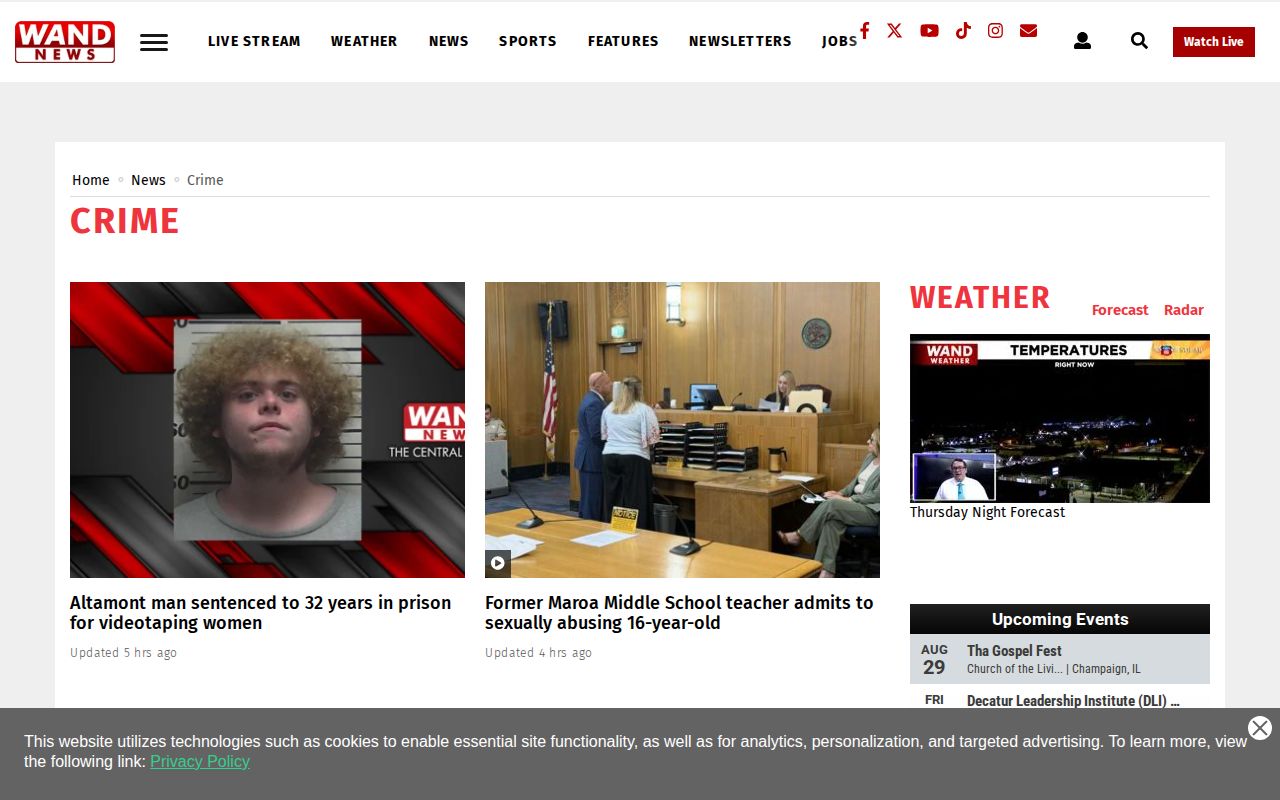Click the email envelope icon
1280x800 pixels.
pyautogui.click(x=1028, y=30)
